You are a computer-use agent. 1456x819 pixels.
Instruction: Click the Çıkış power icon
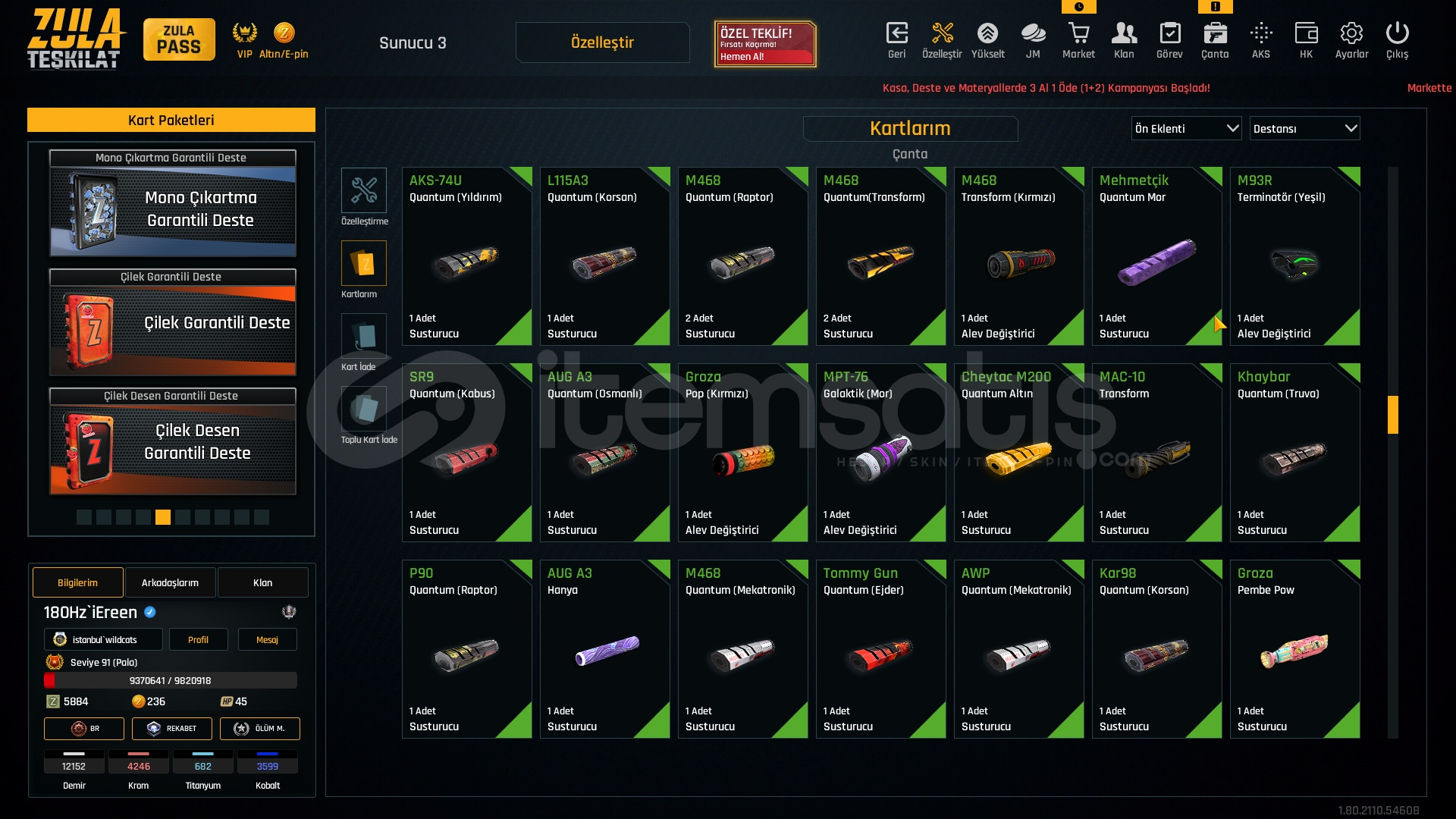click(1397, 34)
